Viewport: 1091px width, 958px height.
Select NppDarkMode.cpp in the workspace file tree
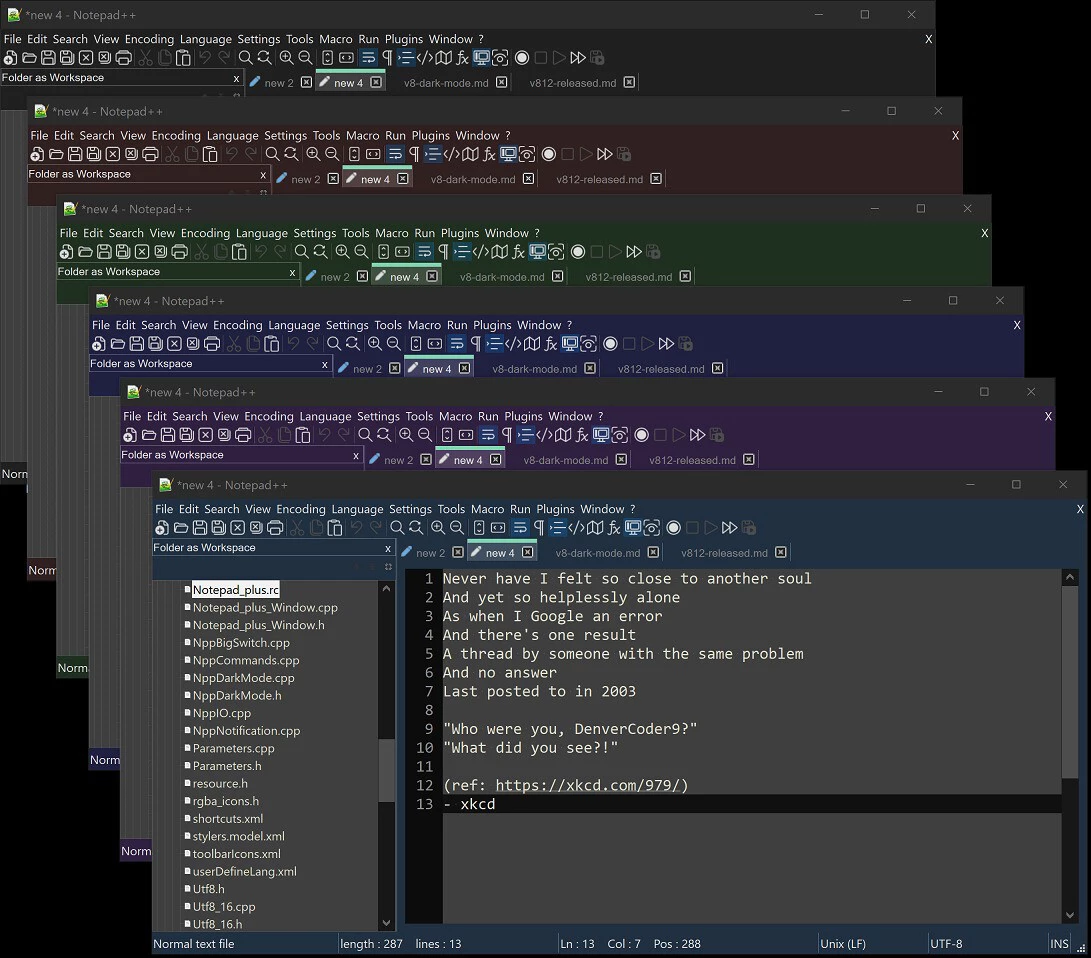[243, 678]
